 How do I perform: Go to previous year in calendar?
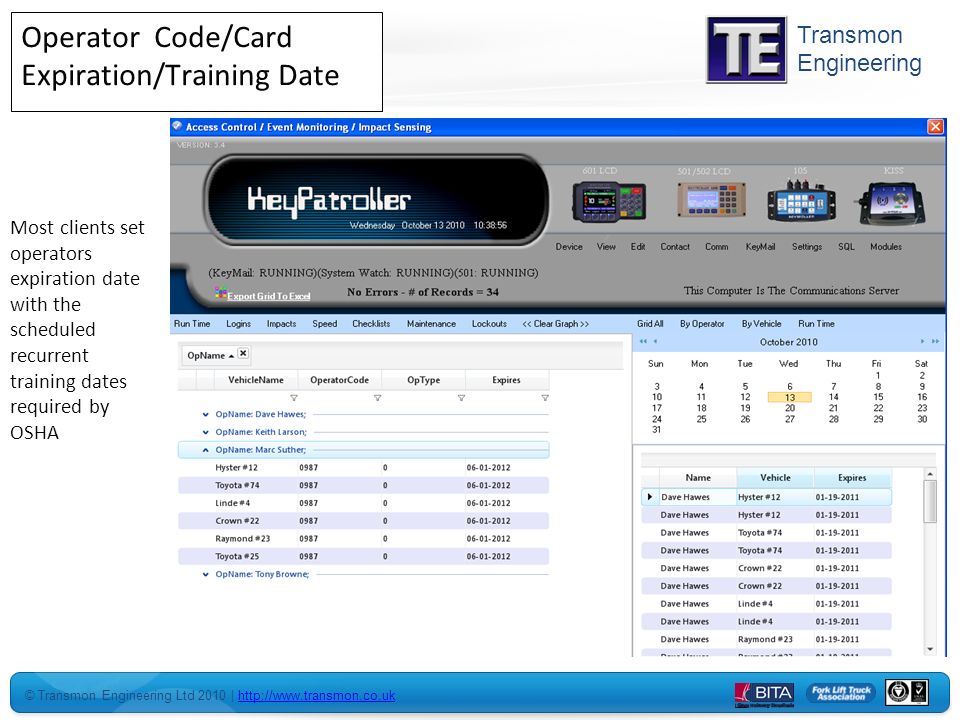643,341
